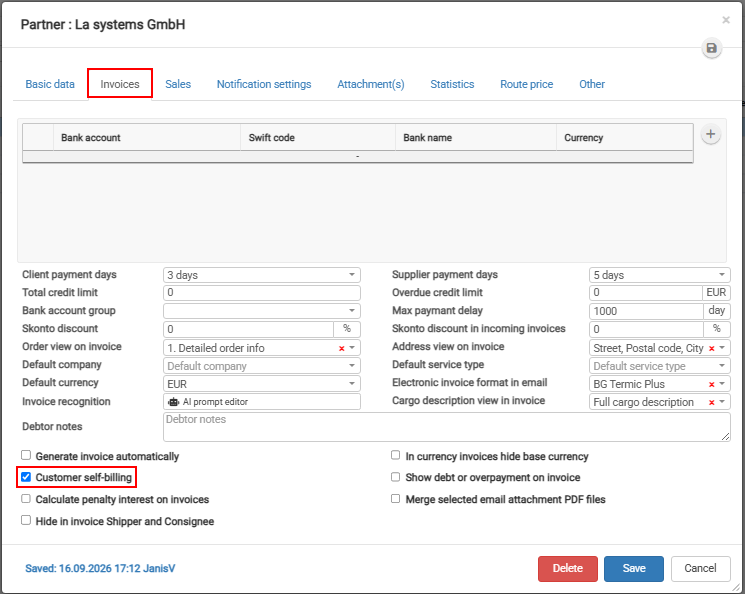Screen dimensions: 745x594
Task: Enable Show debt or overpayment on invoice
Action: [395, 477]
